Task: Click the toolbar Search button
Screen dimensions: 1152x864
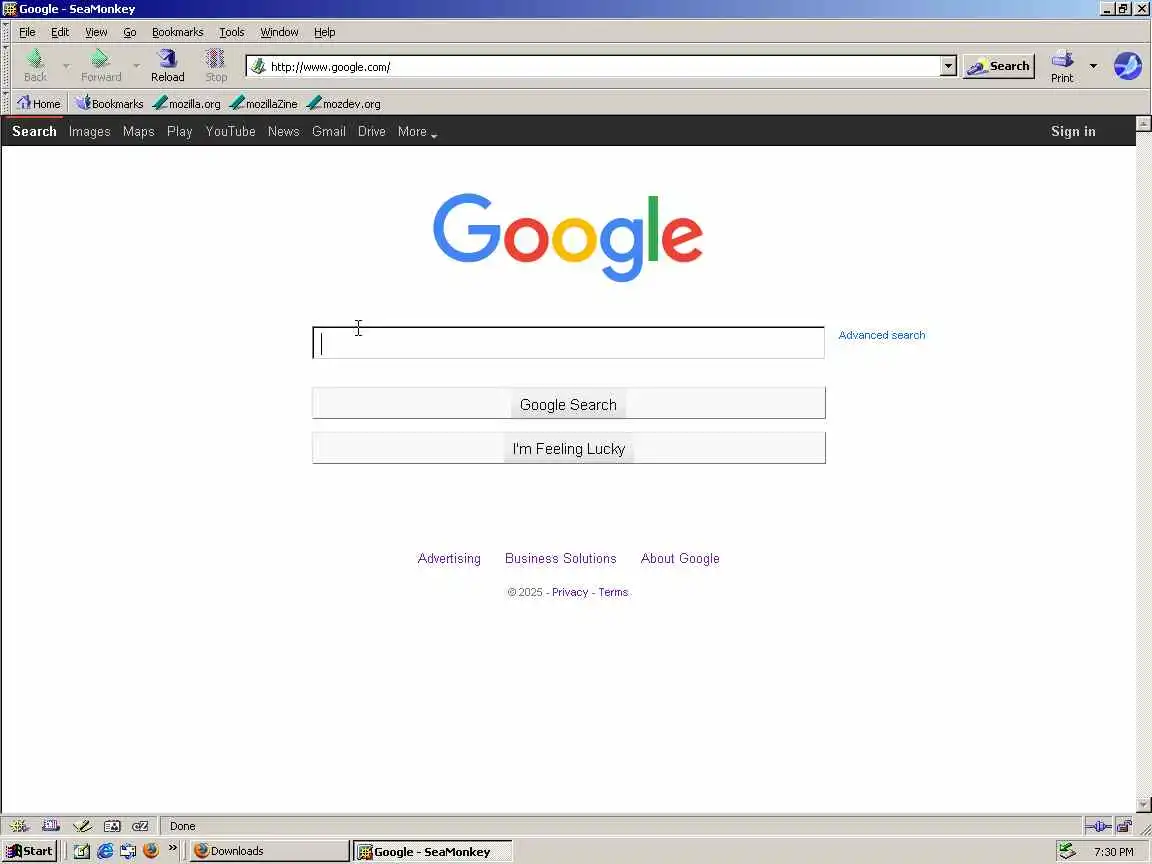Action: click(x=998, y=66)
